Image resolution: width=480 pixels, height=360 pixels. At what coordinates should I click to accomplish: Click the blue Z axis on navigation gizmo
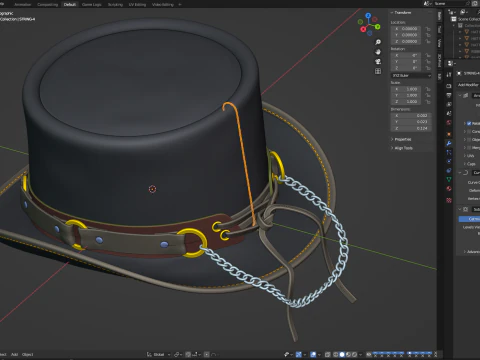tap(368, 15)
